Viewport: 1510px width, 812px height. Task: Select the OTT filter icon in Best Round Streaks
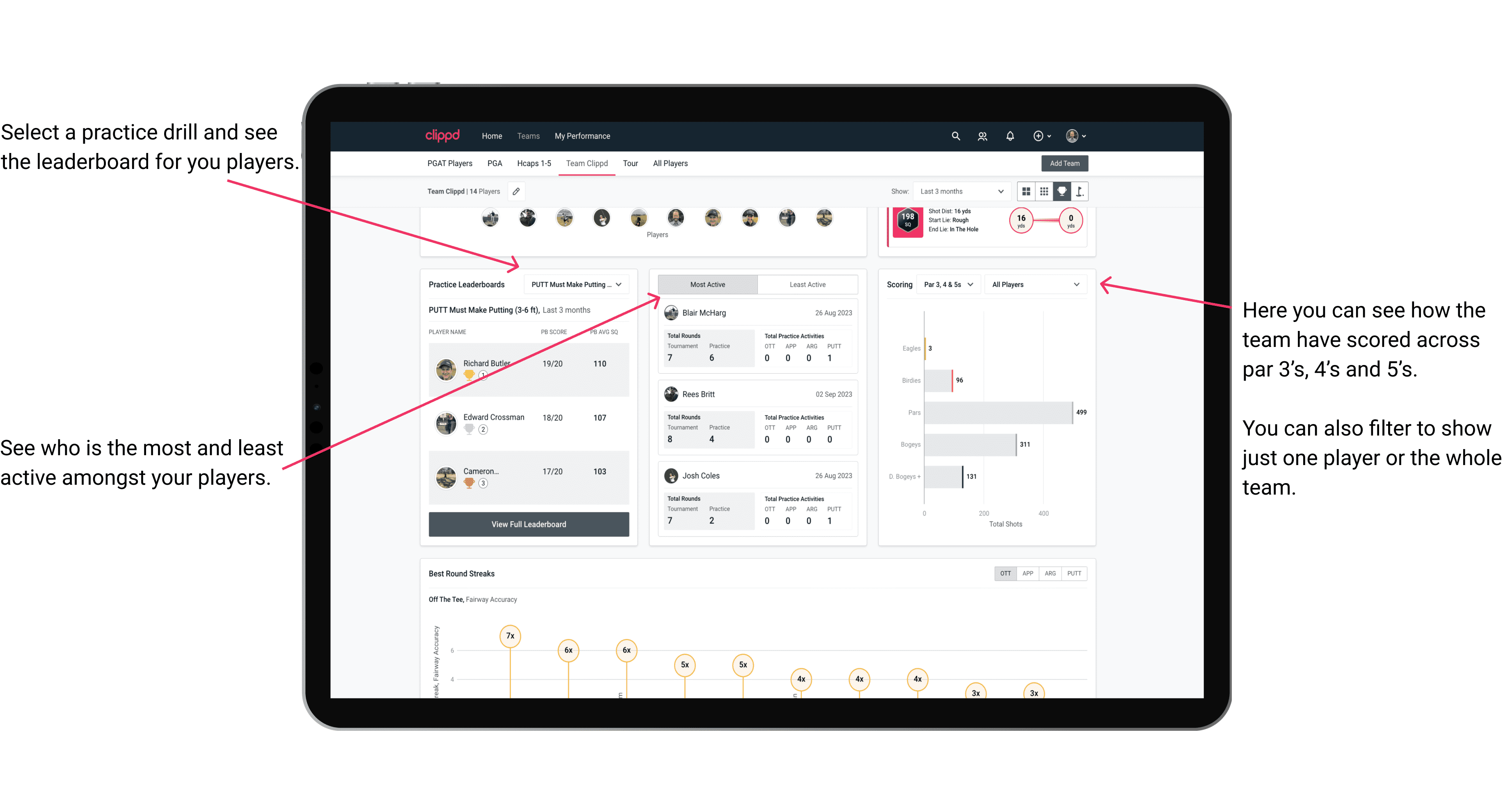click(1003, 573)
